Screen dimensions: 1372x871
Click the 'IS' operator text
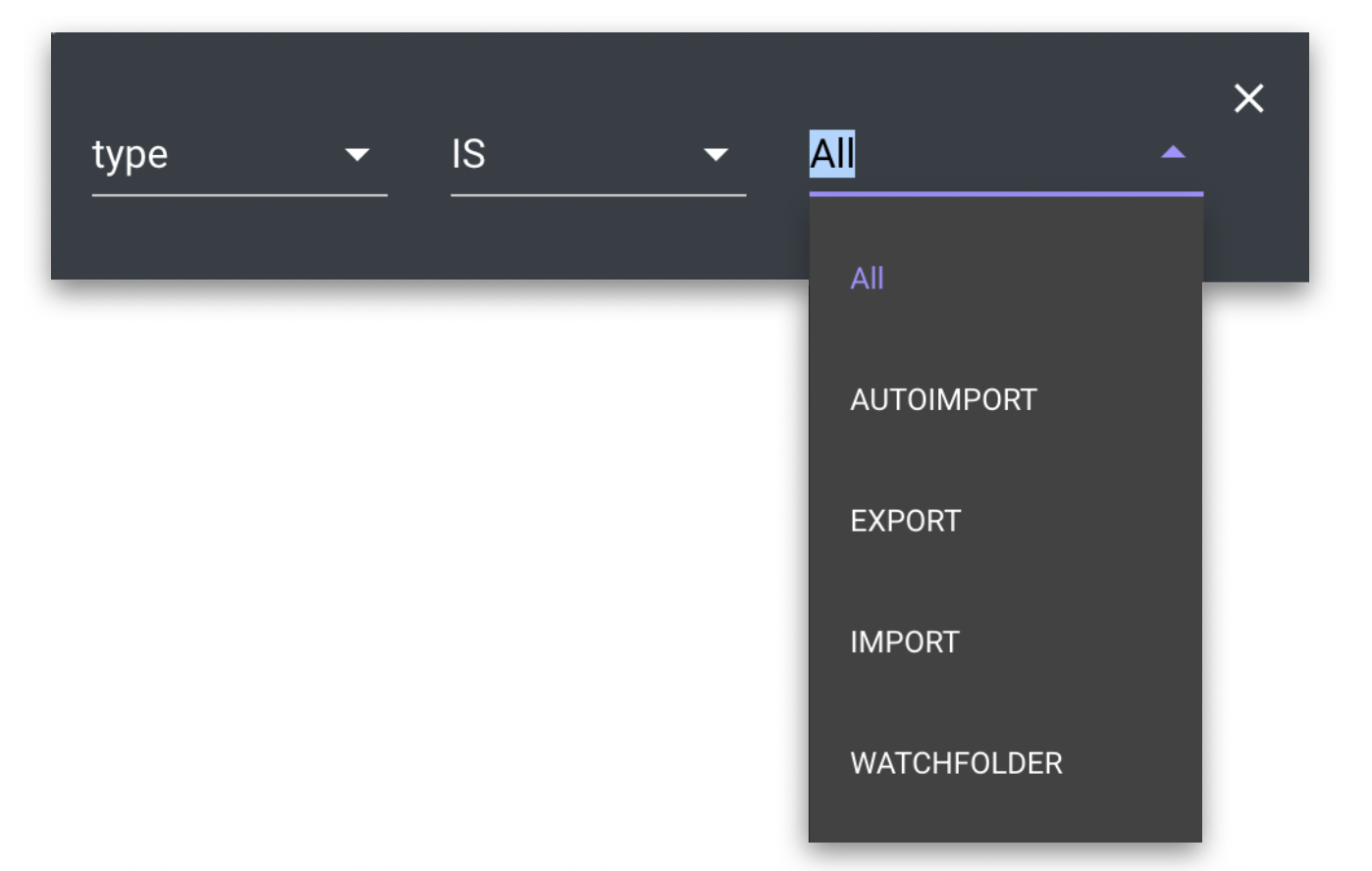(468, 154)
